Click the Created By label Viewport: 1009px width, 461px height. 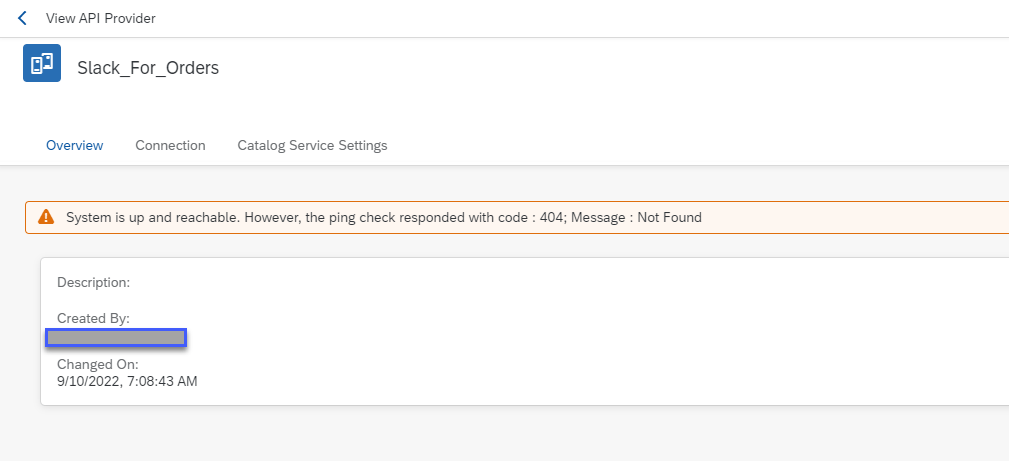pos(93,318)
